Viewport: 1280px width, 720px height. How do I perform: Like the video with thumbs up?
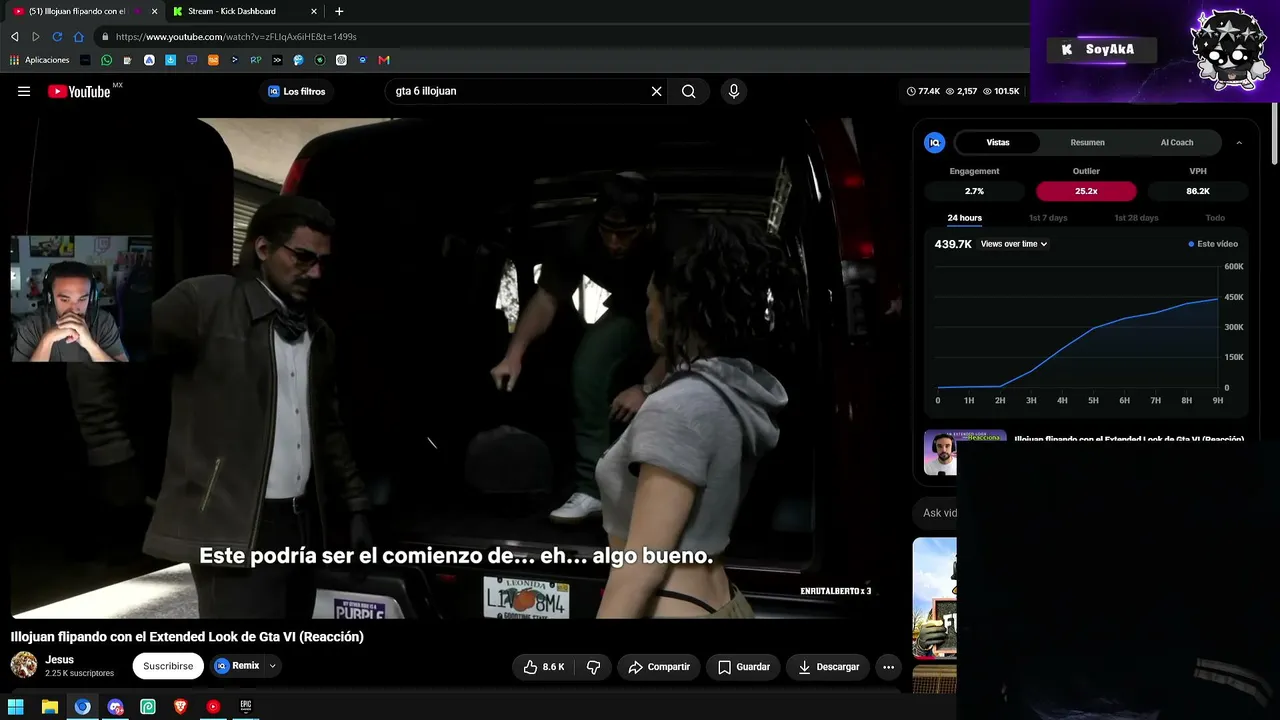(x=544, y=667)
